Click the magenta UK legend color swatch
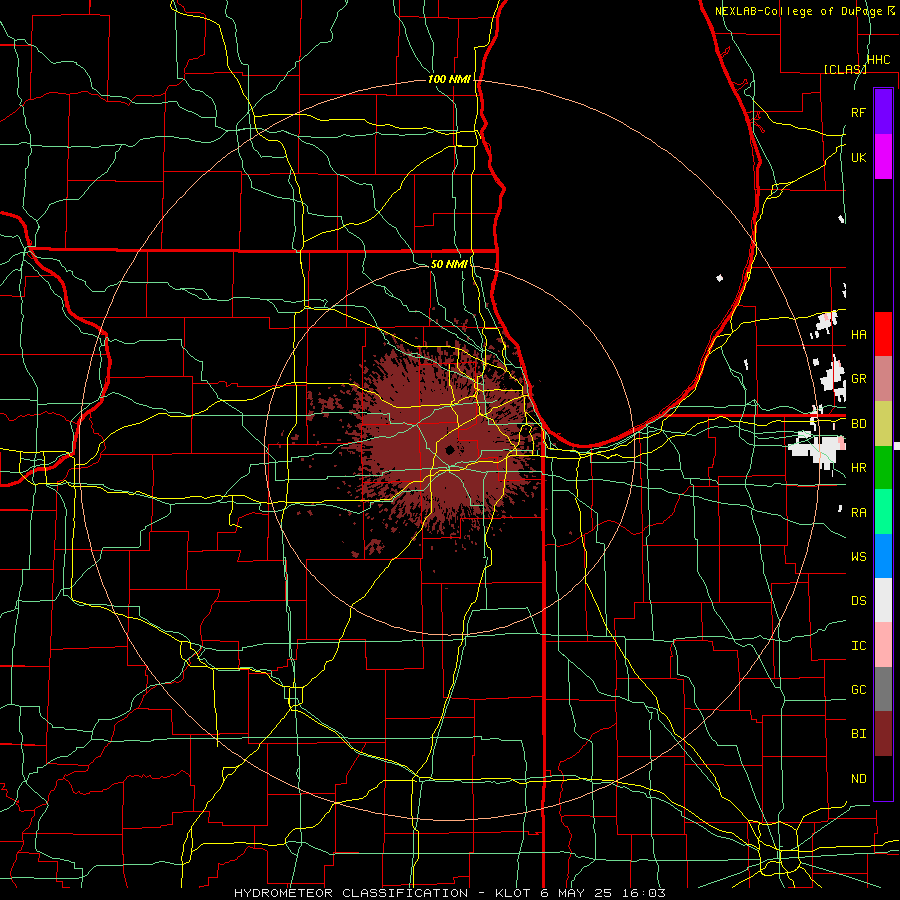The height and width of the screenshot is (900, 900). pos(883,157)
